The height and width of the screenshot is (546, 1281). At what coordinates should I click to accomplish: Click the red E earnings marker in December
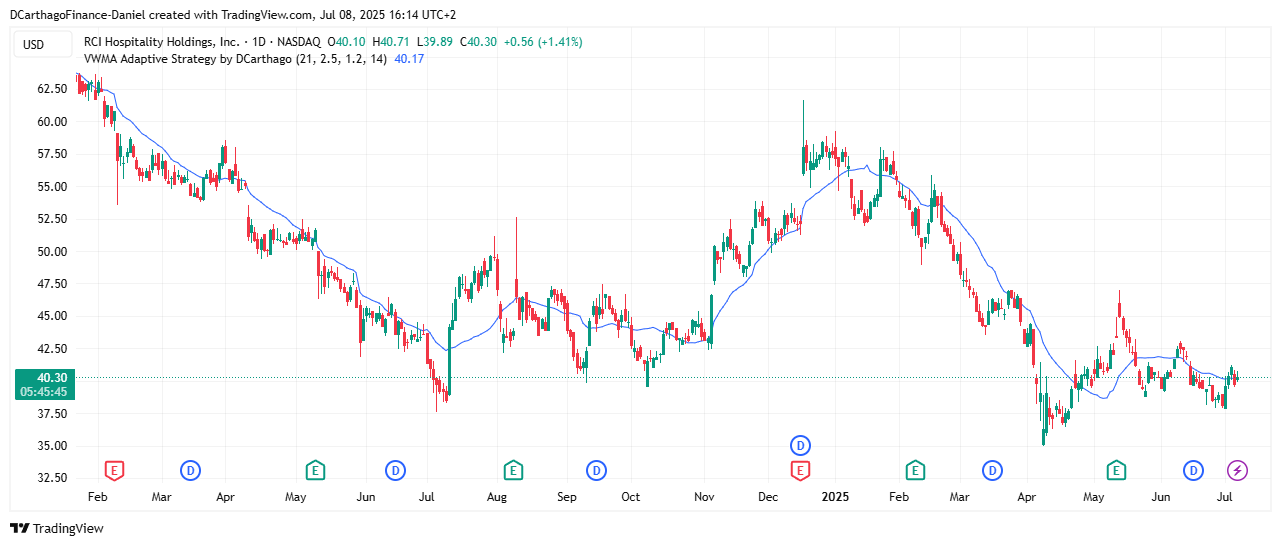click(800, 469)
